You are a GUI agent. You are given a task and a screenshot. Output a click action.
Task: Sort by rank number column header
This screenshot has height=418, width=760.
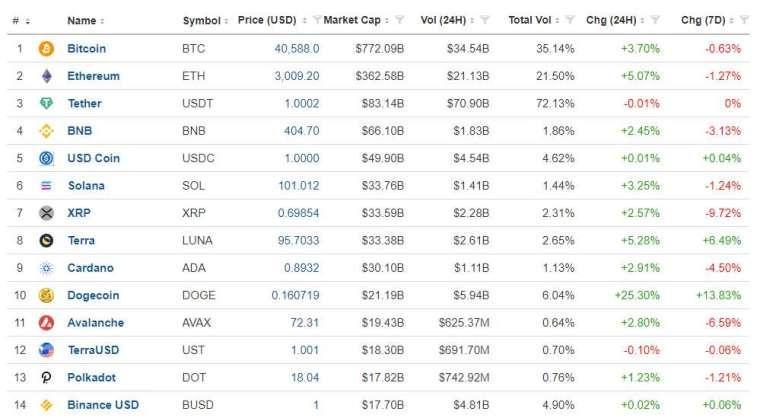coord(18,20)
